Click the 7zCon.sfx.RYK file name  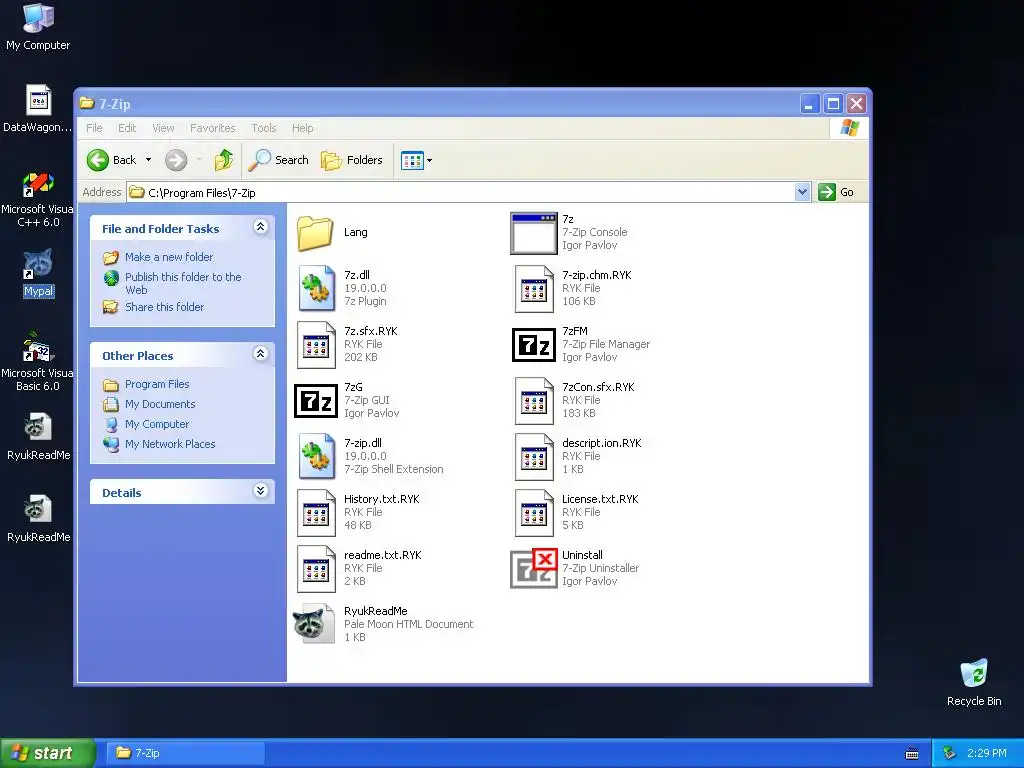[598, 387]
